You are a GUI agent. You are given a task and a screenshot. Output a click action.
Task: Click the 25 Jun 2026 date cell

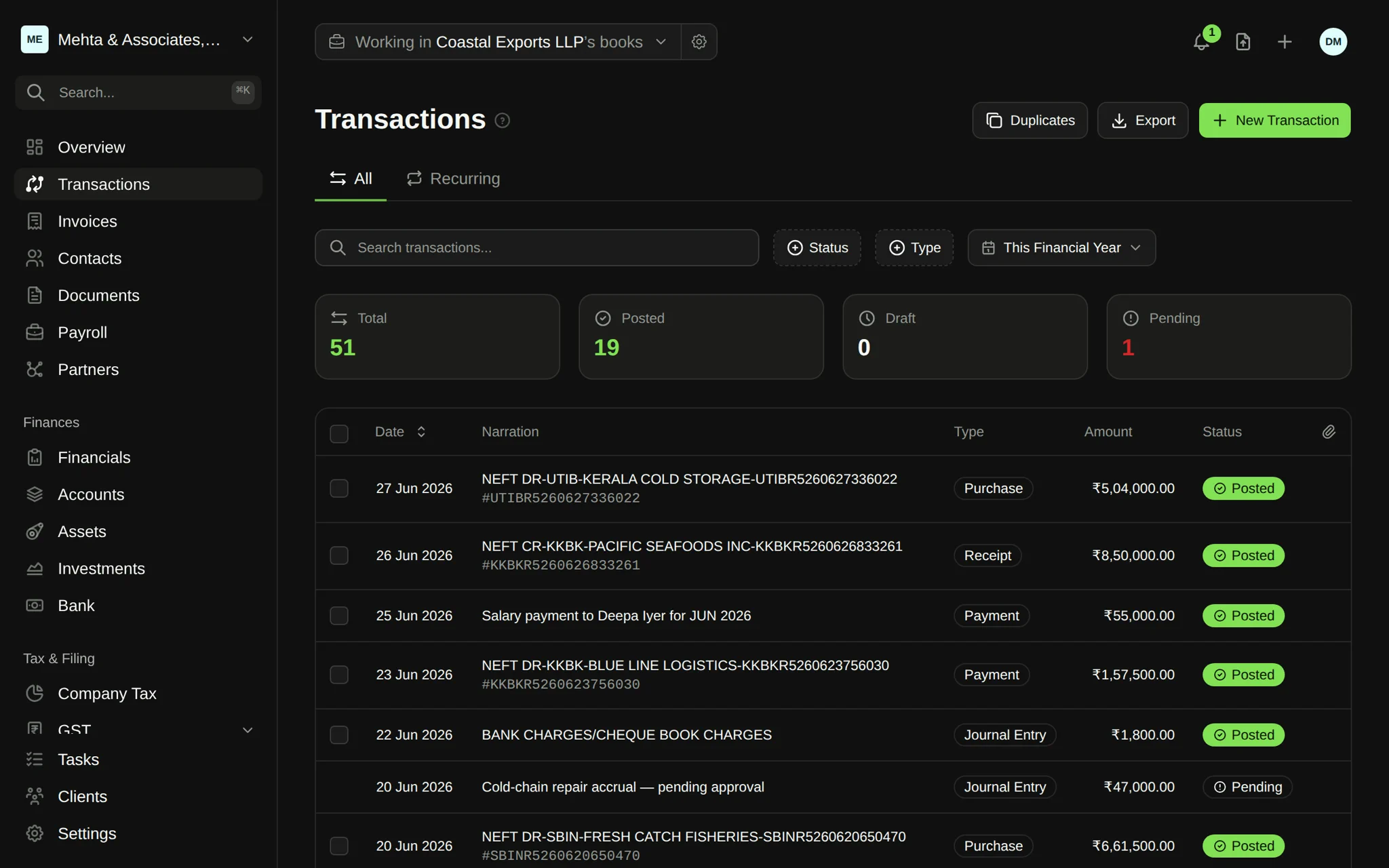[414, 616]
